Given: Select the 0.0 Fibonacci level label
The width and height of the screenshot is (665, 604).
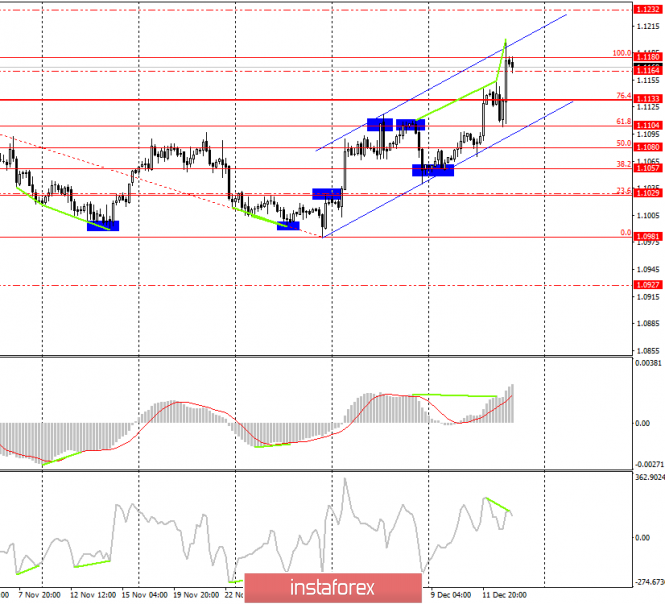Looking at the screenshot, I should (625, 233).
